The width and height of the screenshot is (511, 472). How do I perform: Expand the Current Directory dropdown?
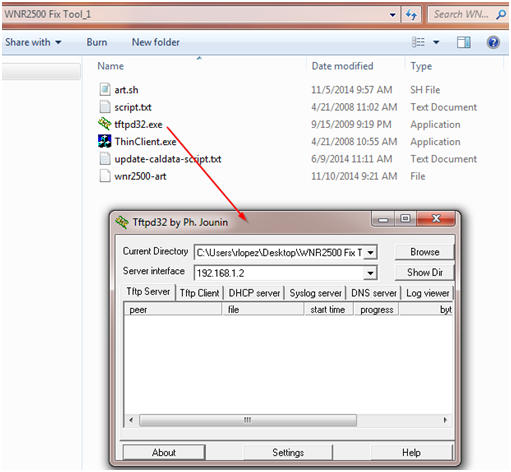(x=370, y=253)
